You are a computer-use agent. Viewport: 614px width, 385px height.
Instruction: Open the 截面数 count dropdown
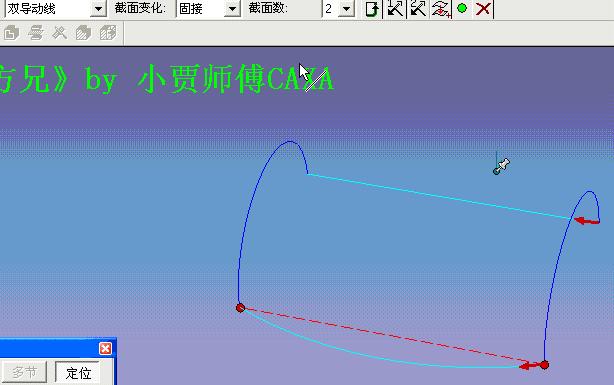[346, 9]
